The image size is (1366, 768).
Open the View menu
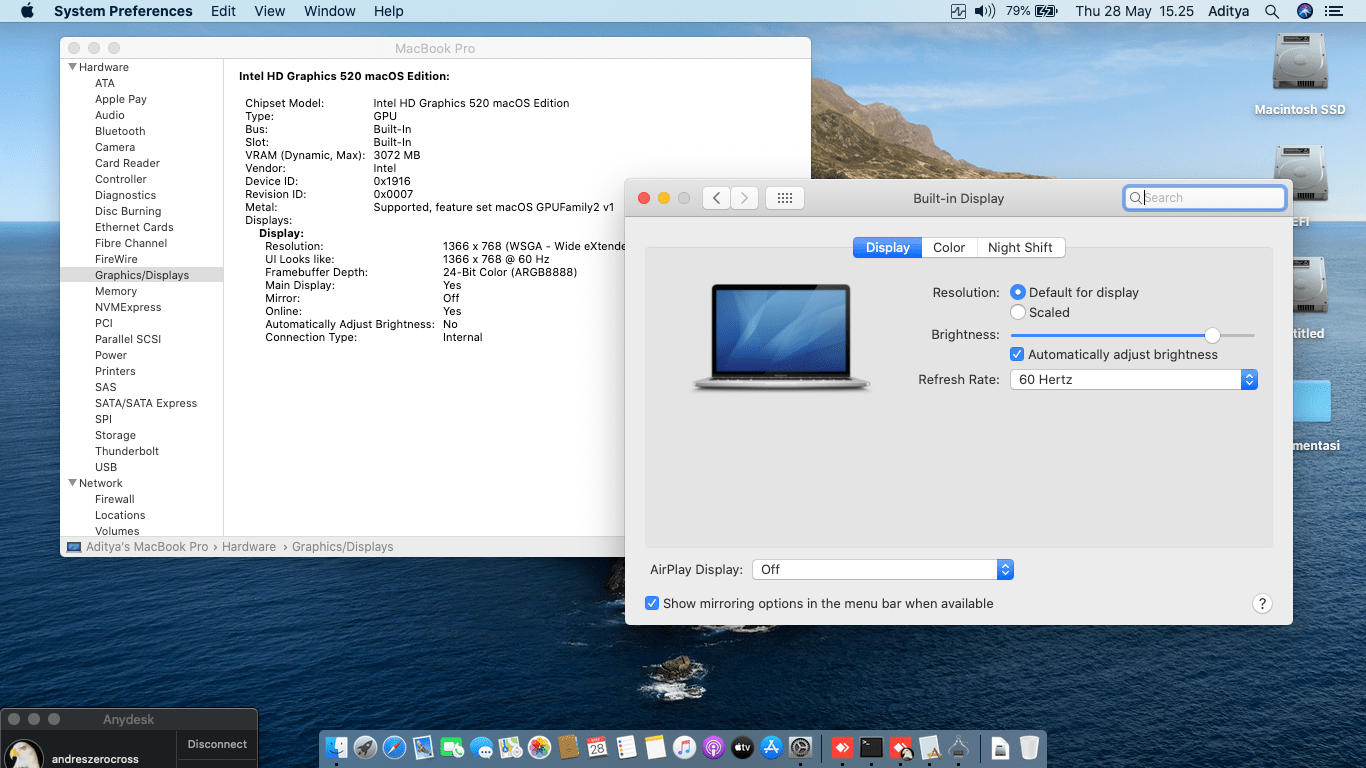270,11
